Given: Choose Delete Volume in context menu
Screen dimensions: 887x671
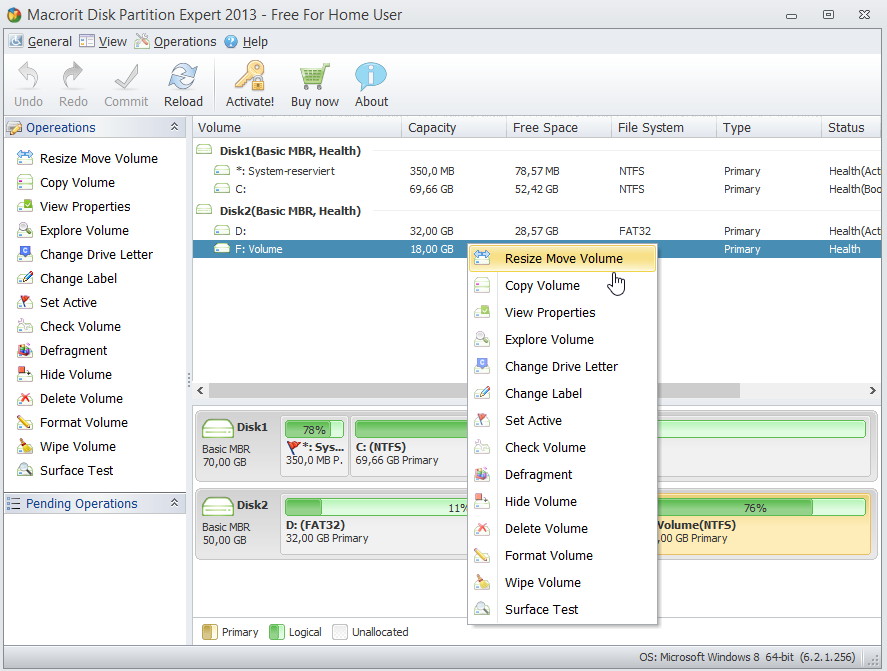Looking at the screenshot, I should click(x=563, y=528).
